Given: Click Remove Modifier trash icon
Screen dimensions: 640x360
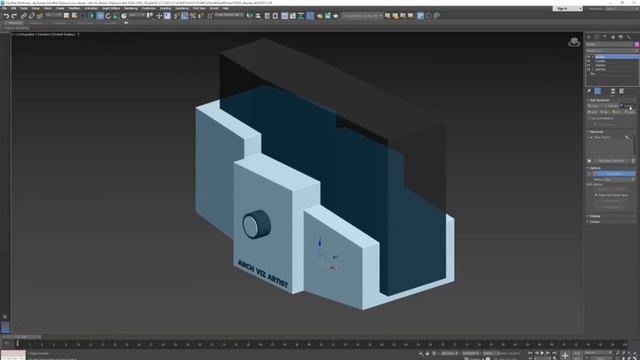Looking at the screenshot, I should [613, 91].
